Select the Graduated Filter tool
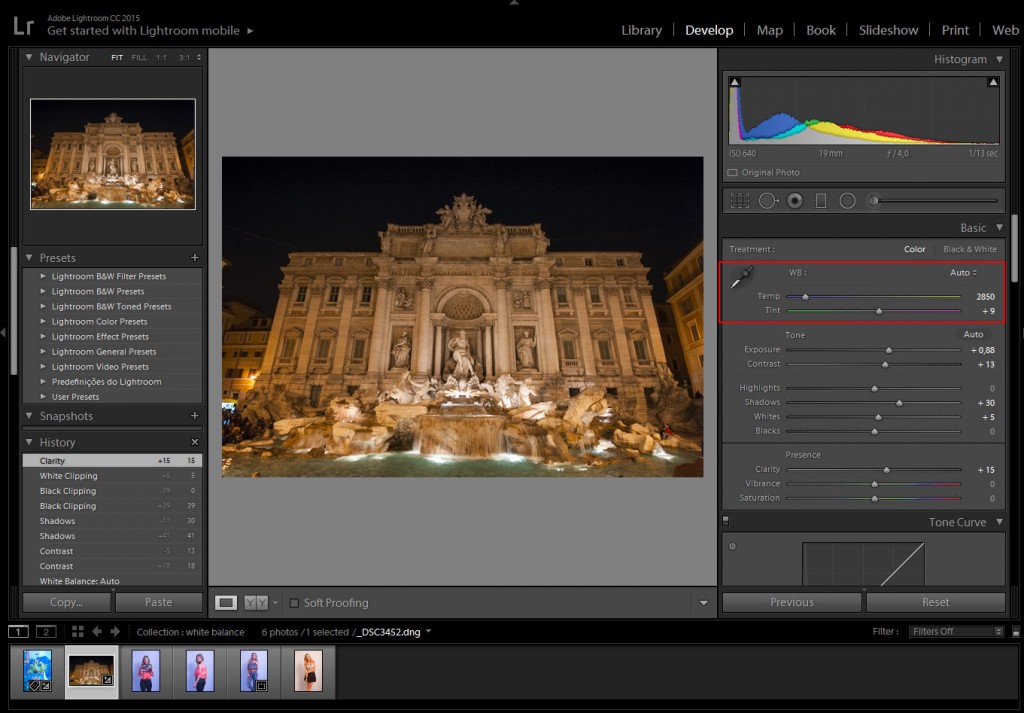The width and height of the screenshot is (1024, 713). 821,200
